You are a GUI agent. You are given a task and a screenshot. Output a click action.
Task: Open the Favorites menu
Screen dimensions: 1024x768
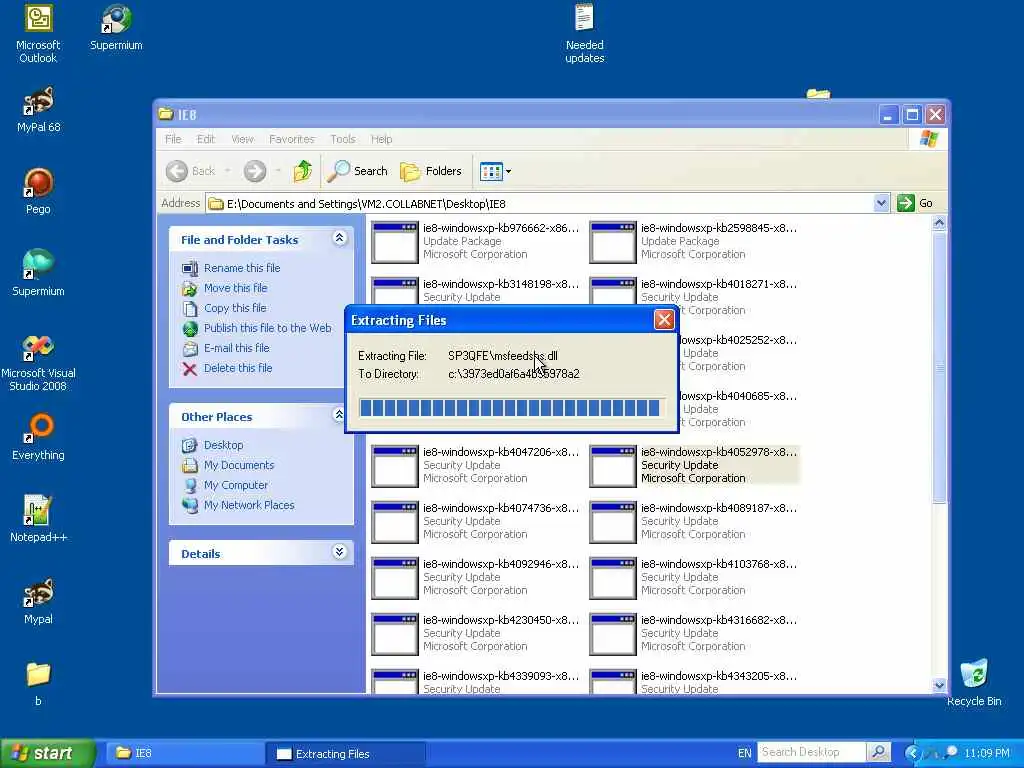291,139
